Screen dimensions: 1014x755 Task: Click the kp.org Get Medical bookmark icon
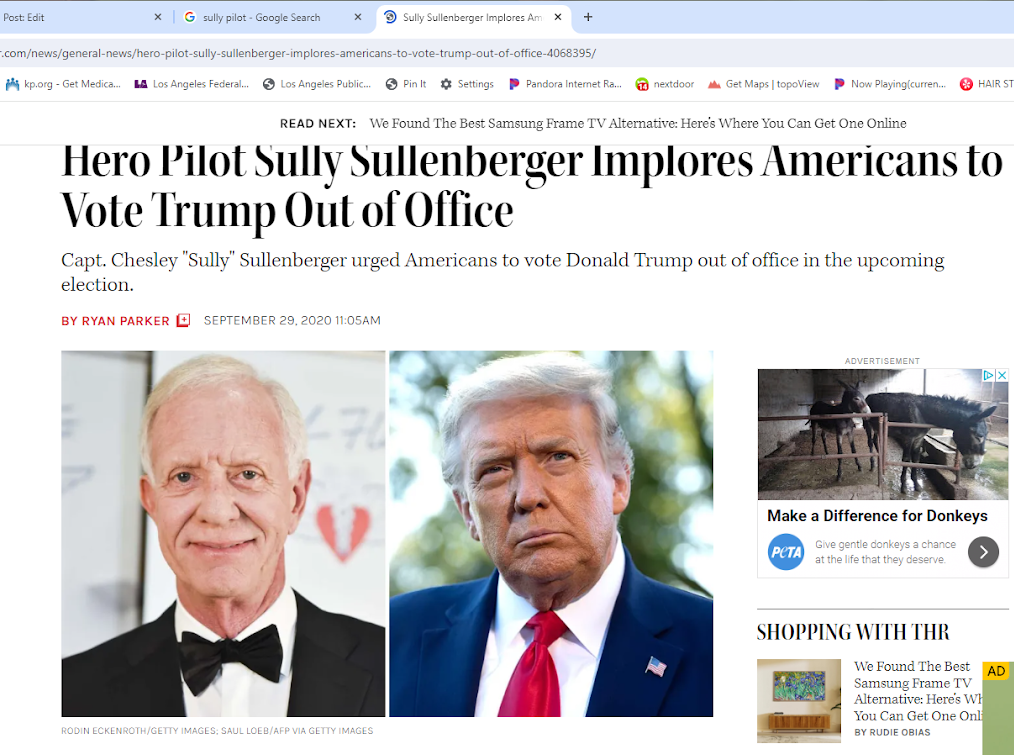(12, 84)
